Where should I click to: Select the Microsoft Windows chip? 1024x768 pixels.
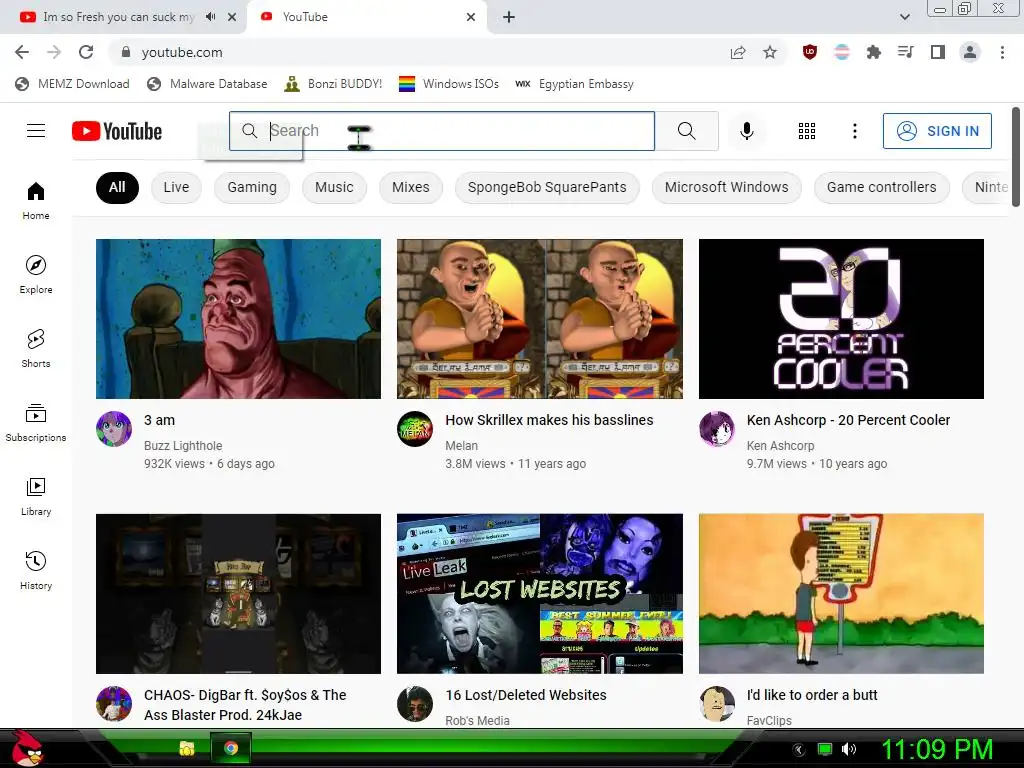click(726, 187)
